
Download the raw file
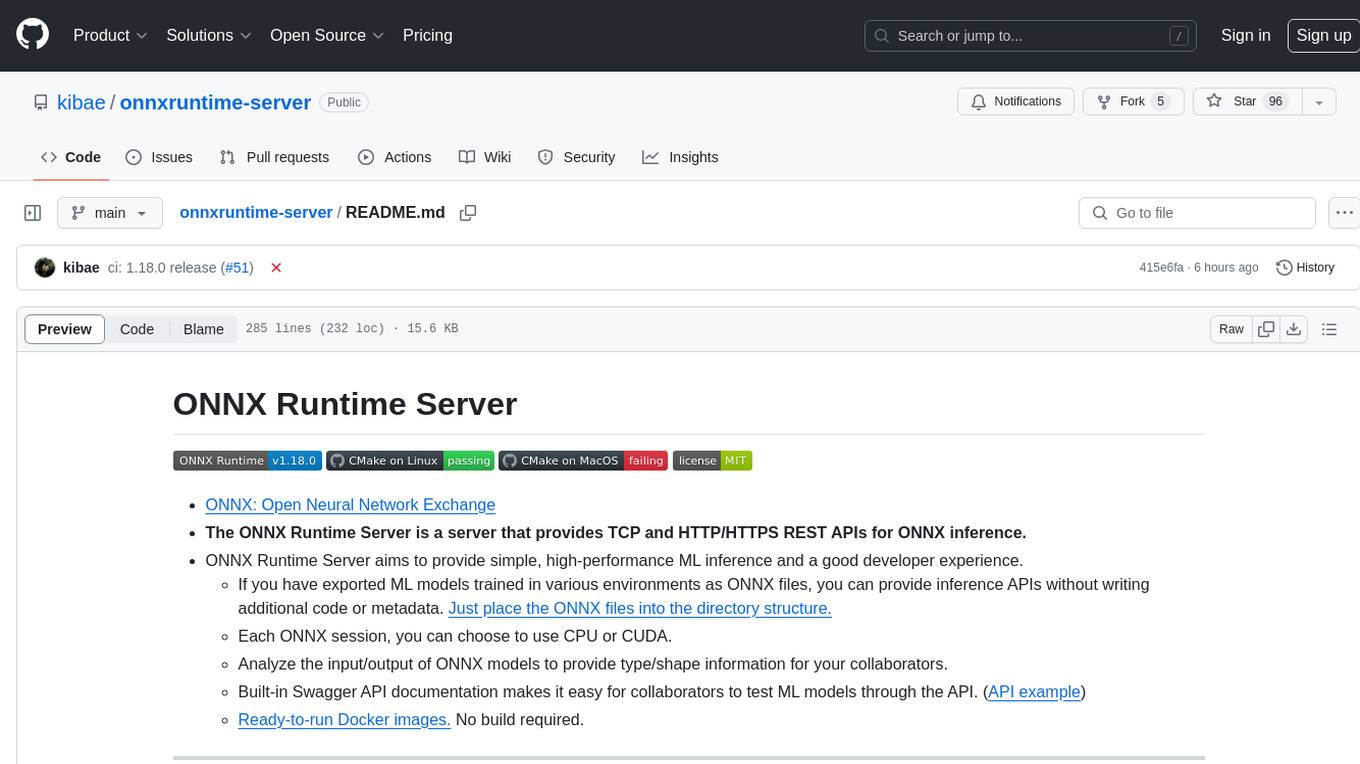1294,329
